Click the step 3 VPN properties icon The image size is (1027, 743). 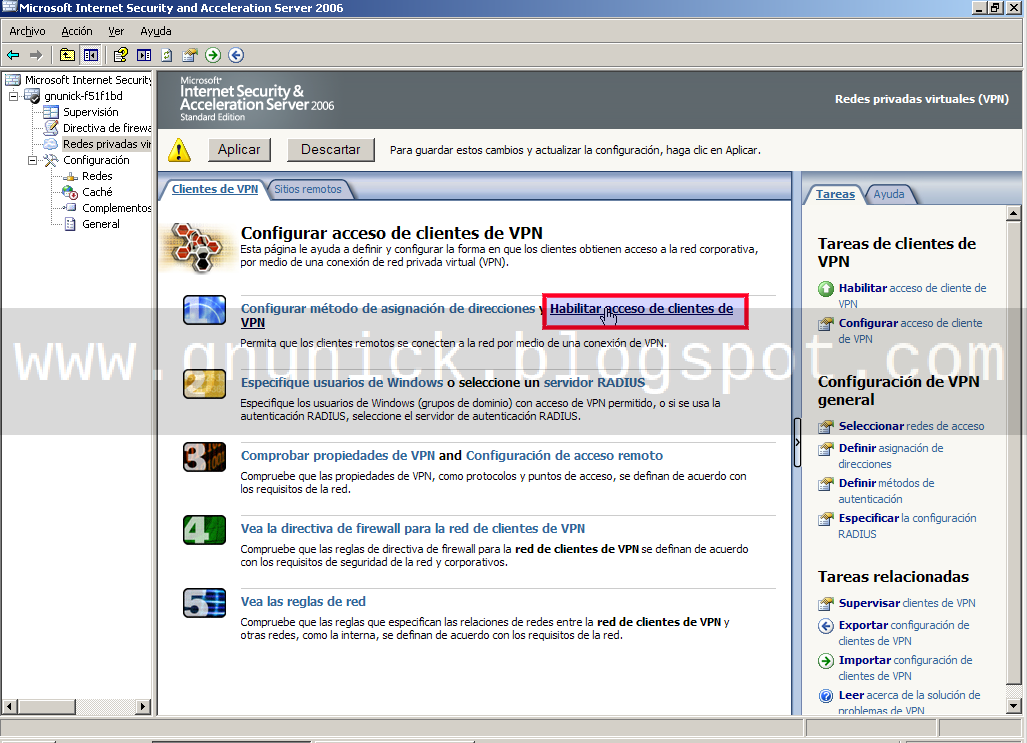pos(204,457)
